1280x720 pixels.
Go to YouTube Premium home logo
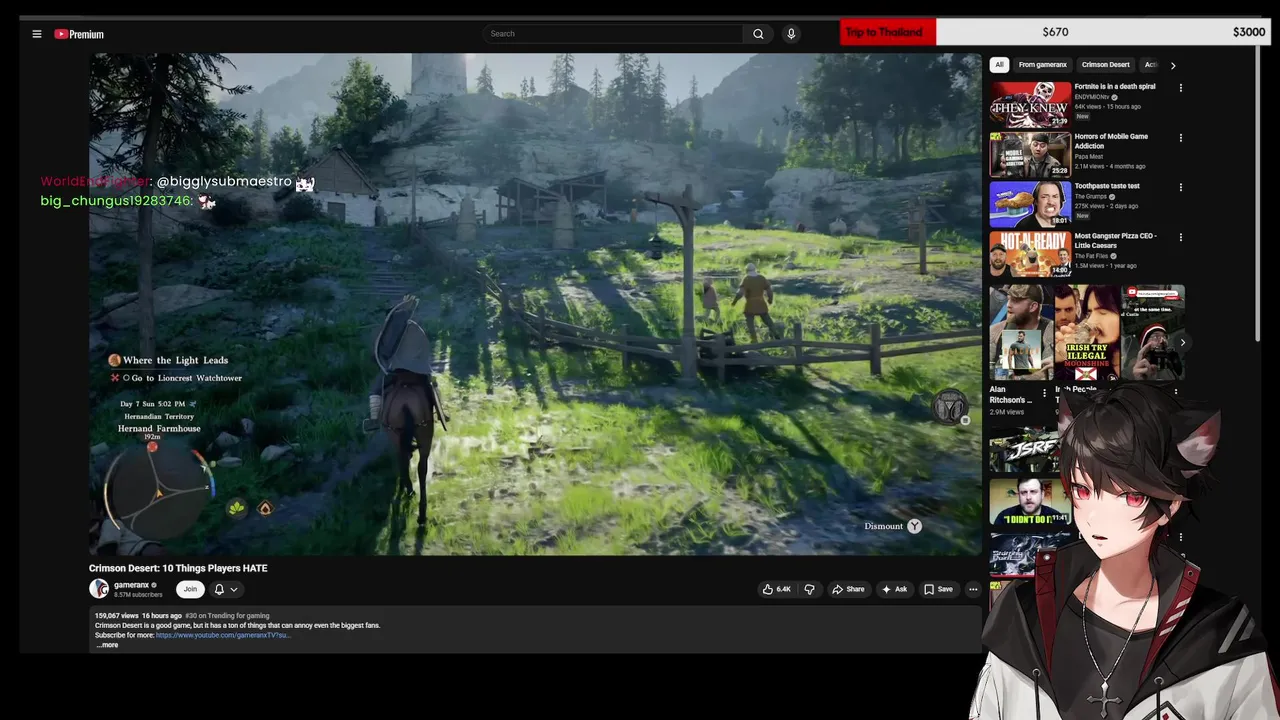(x=79, y=34)
